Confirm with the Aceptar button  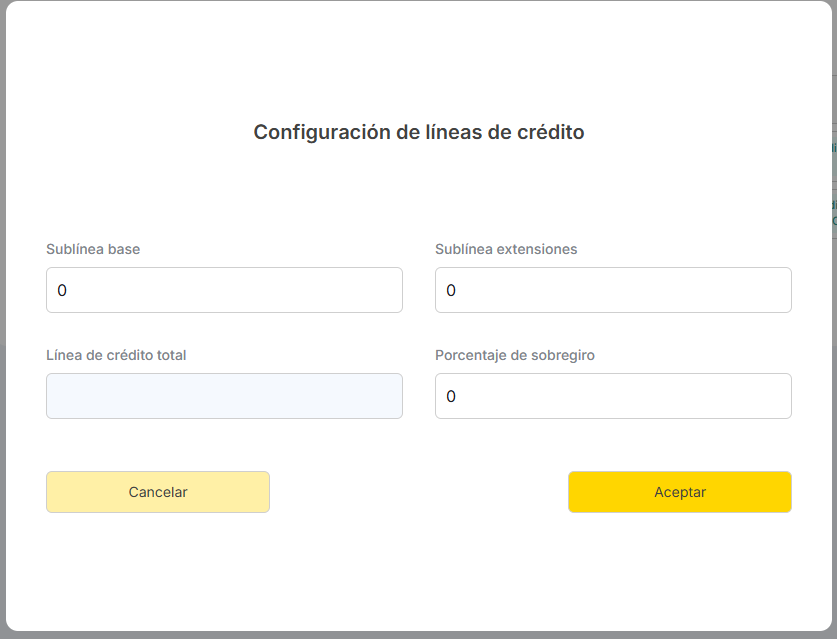pyautogui.click(x=680, y=492)
